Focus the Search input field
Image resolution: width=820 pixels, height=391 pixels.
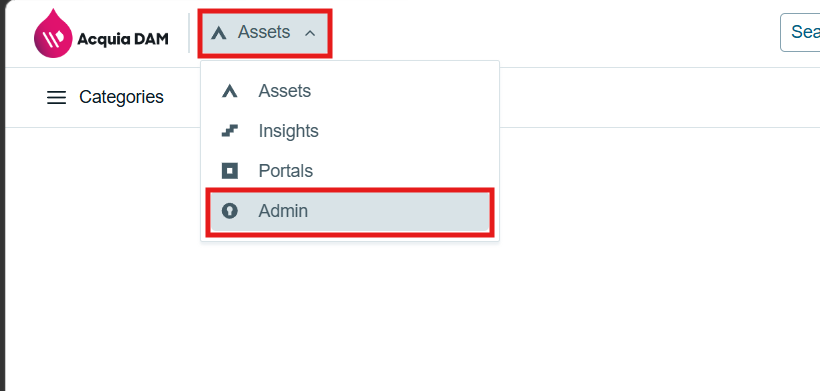[x=800, y=32]
